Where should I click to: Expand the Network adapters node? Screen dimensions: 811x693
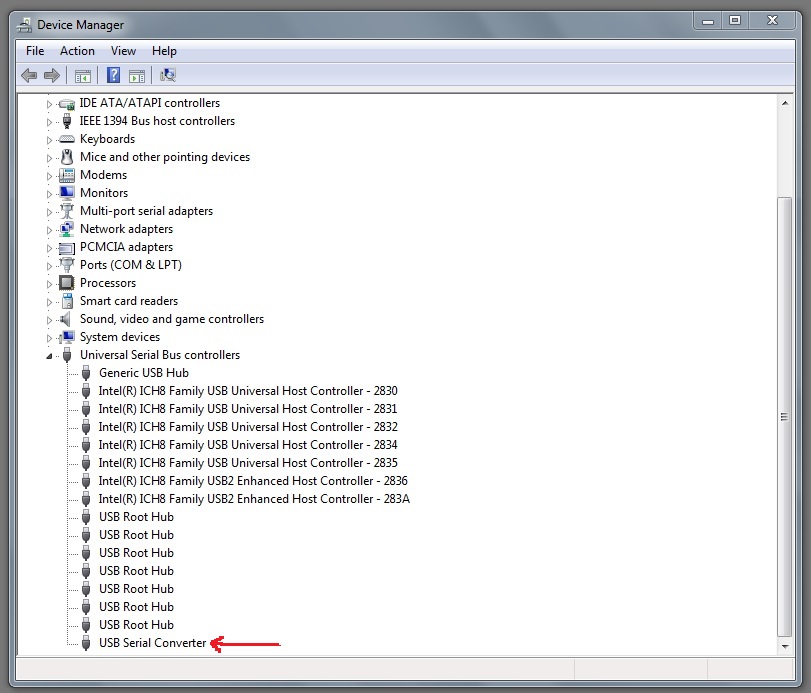click(50, 230)
